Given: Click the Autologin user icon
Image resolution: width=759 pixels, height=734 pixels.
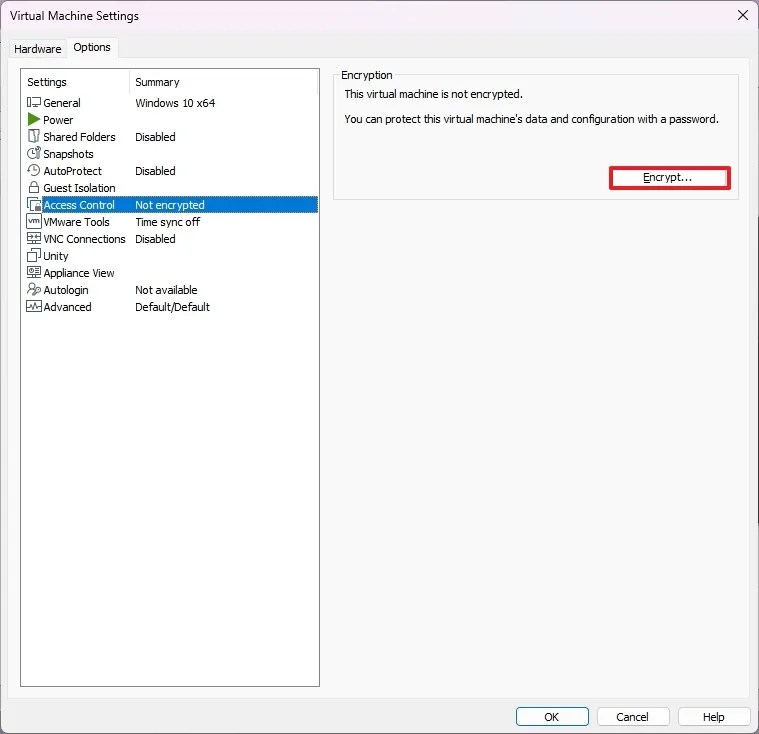Looking at the screenshot, I should coord(34,289).
